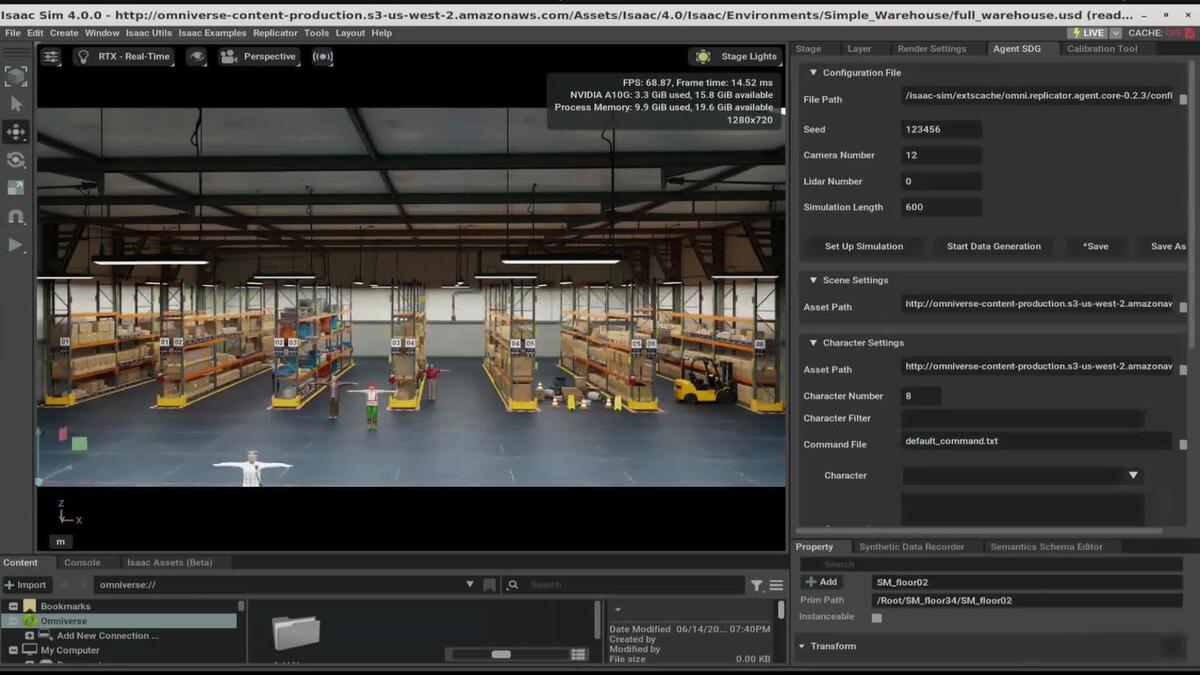Toggle the viewport eye visibility menu
This screenshot has width=1200, height=675.
(x=197, y=57)
